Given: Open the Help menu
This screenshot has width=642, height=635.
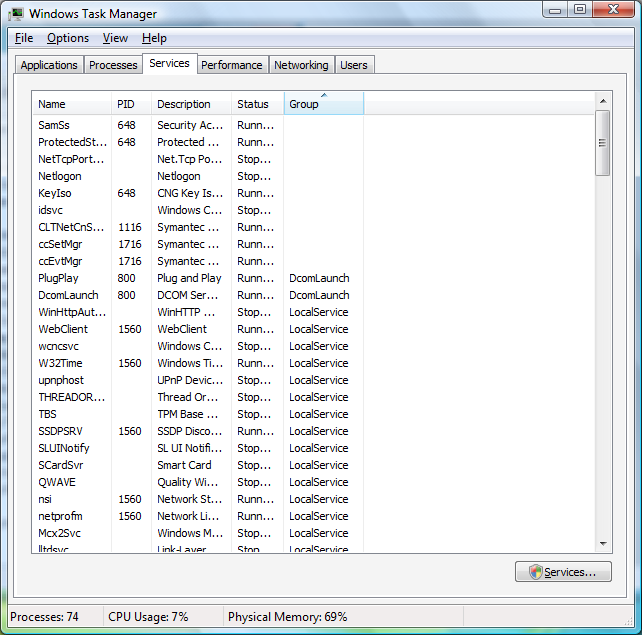Looking at the screenshot, I should point(154,38).
